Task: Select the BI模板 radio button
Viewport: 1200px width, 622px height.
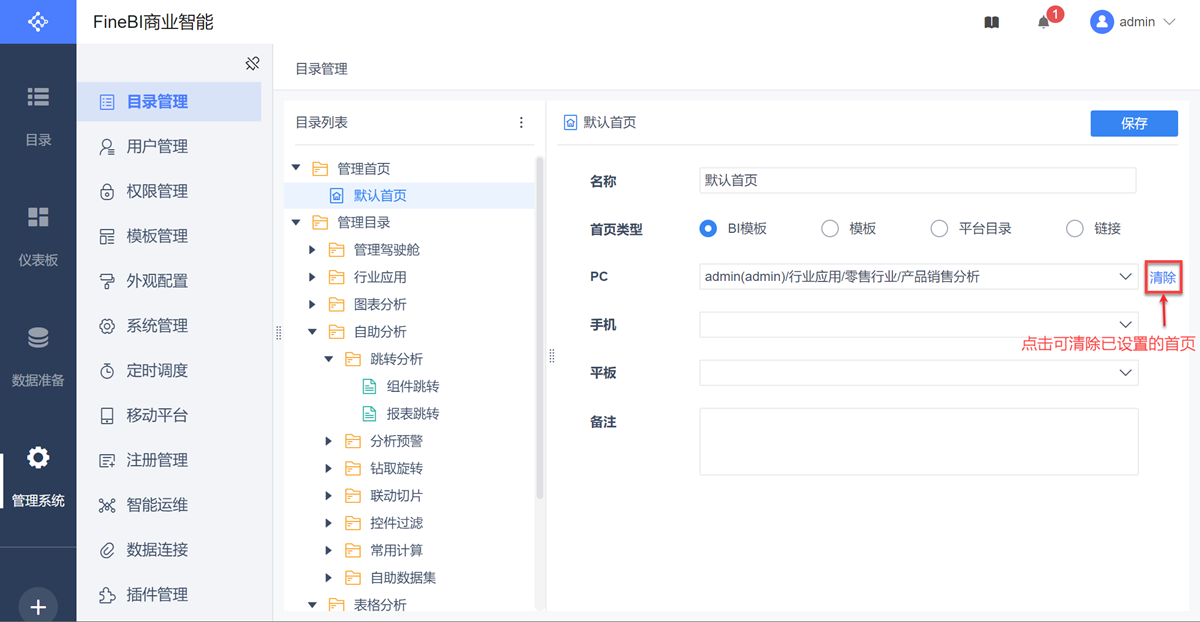Action: [708, 228]
